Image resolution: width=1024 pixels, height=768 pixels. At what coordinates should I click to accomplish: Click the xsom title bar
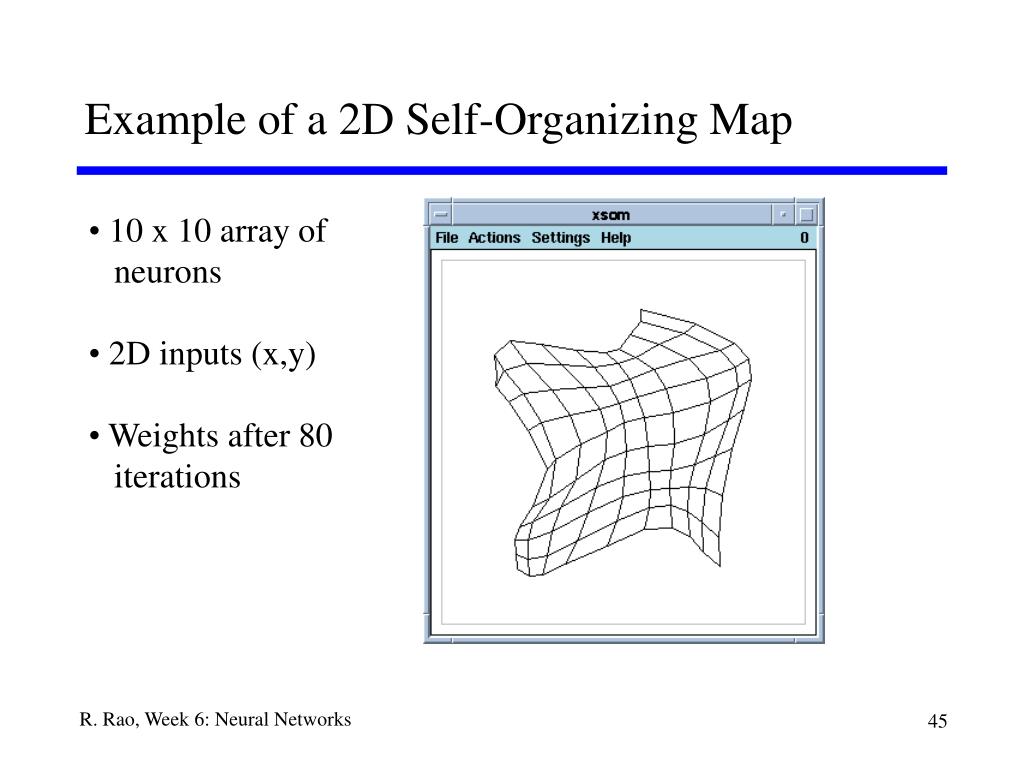[612, 214]
